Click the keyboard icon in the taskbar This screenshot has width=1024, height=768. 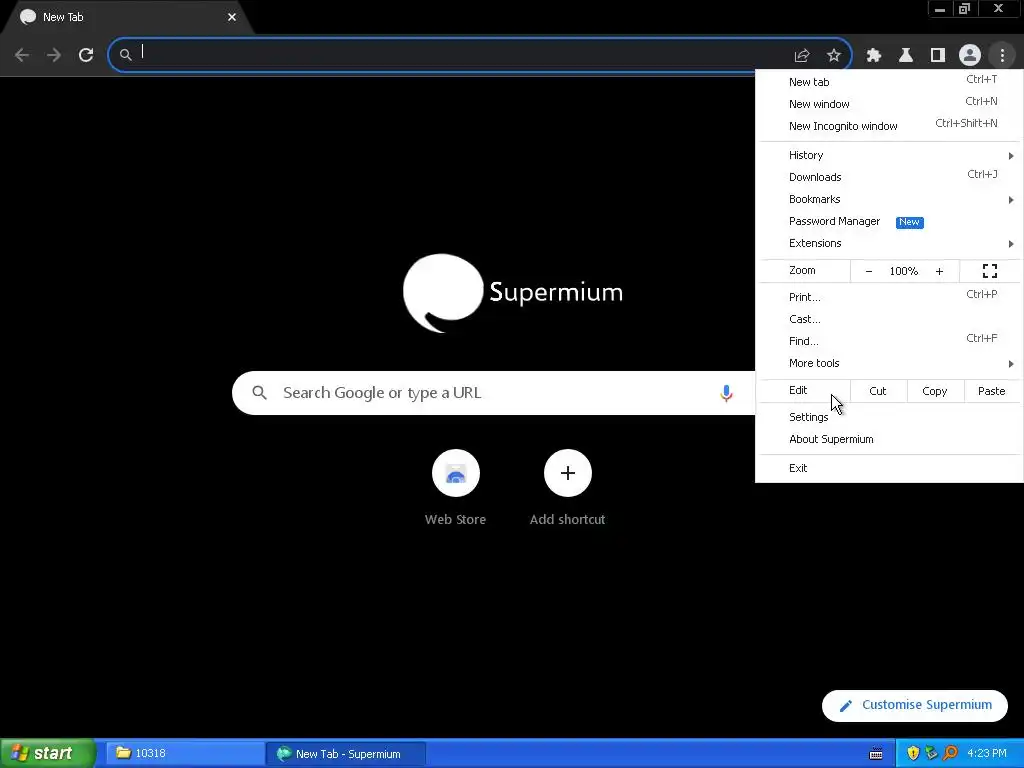tap(876, 754)
